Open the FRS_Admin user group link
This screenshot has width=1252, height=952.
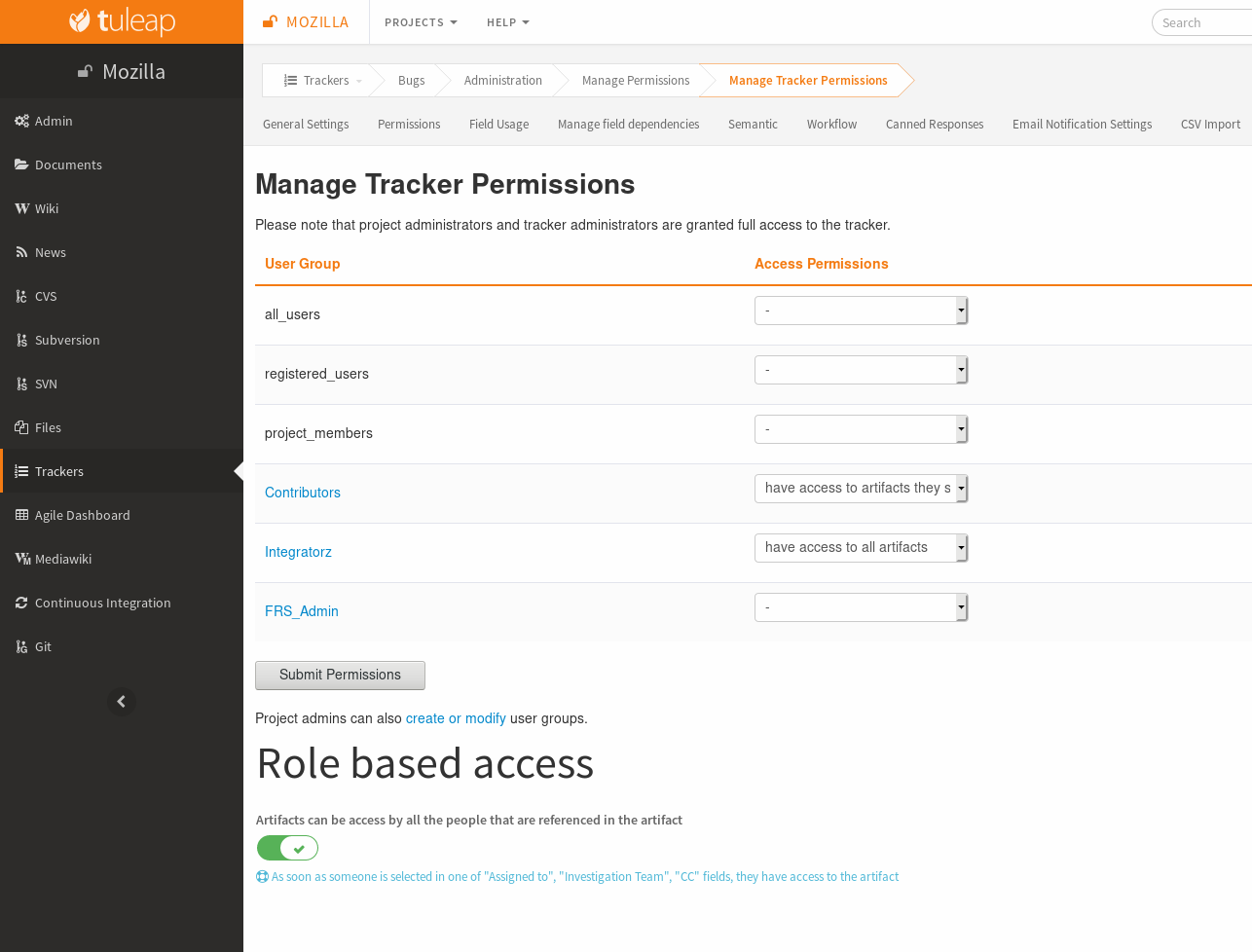pyautogui.click(x=302, y=611)
